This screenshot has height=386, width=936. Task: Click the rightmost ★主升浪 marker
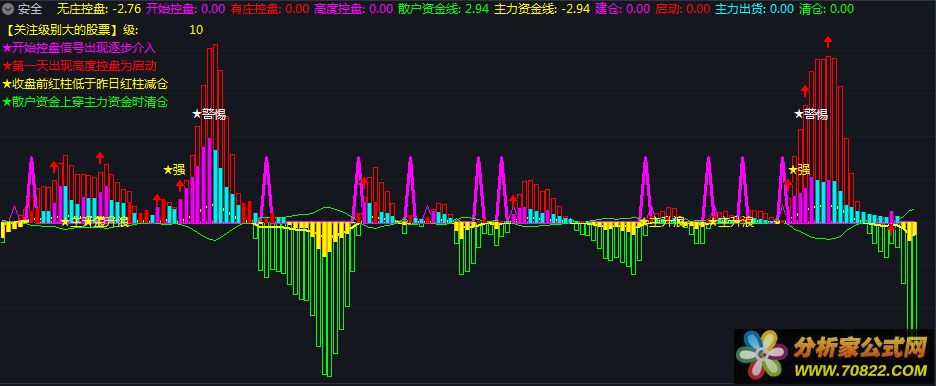(731, 223)
